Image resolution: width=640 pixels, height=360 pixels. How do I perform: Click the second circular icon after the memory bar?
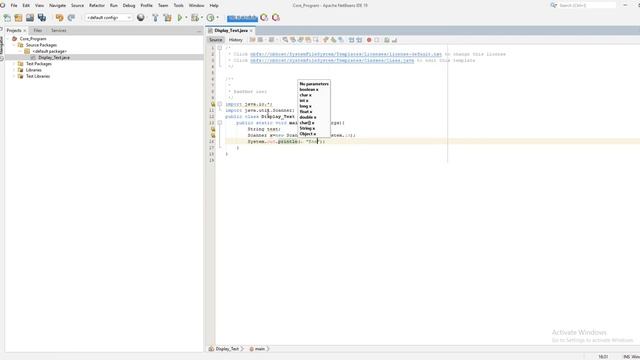click(276, 18)
